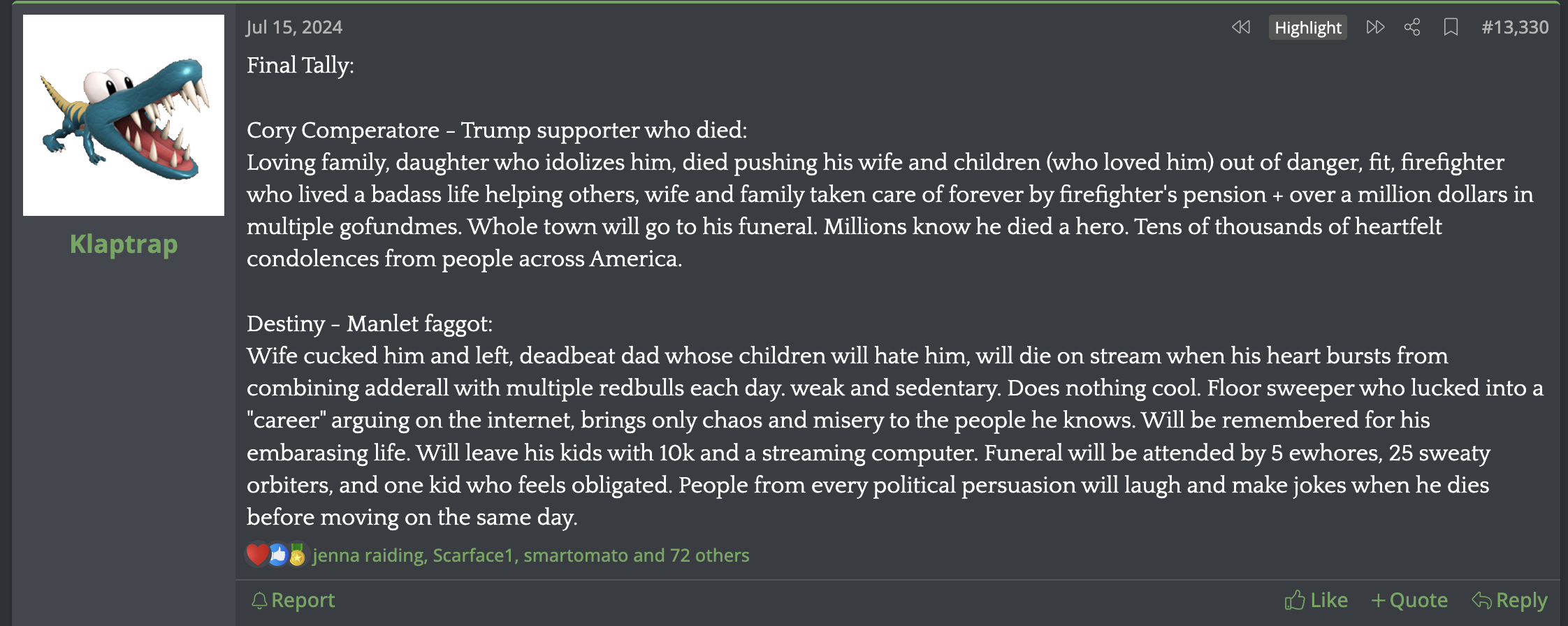Click the share post icon

1412,27
